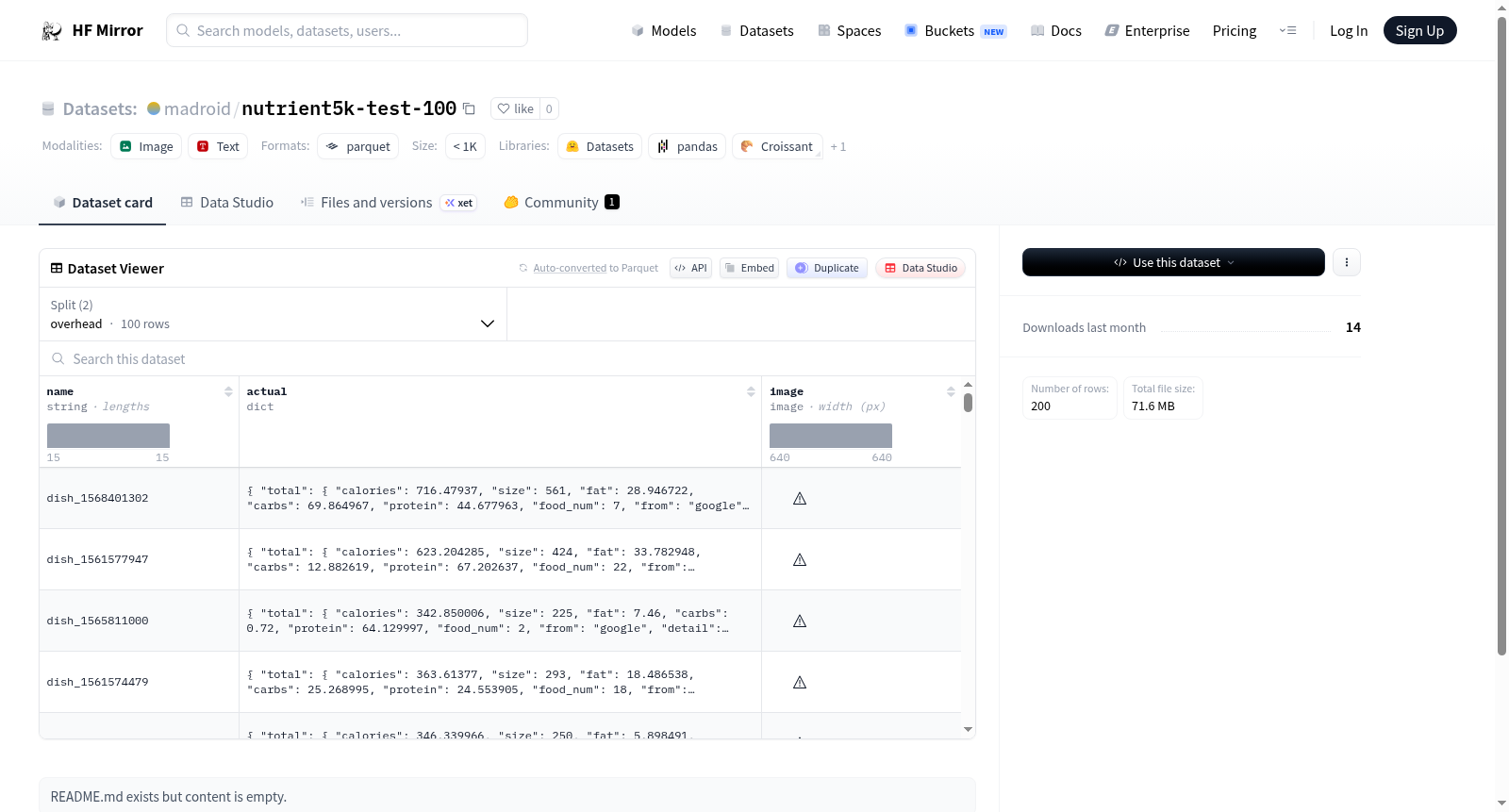Click actual cell with calories 623.204285
This screenshot has width=1509, height=812.
pyautogui.click(x=500, y=559)
